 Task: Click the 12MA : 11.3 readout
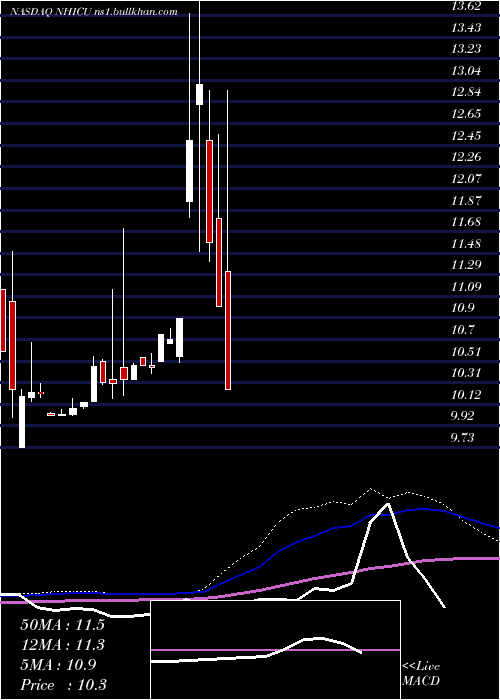pyautogui.click(x=62, y=645)
